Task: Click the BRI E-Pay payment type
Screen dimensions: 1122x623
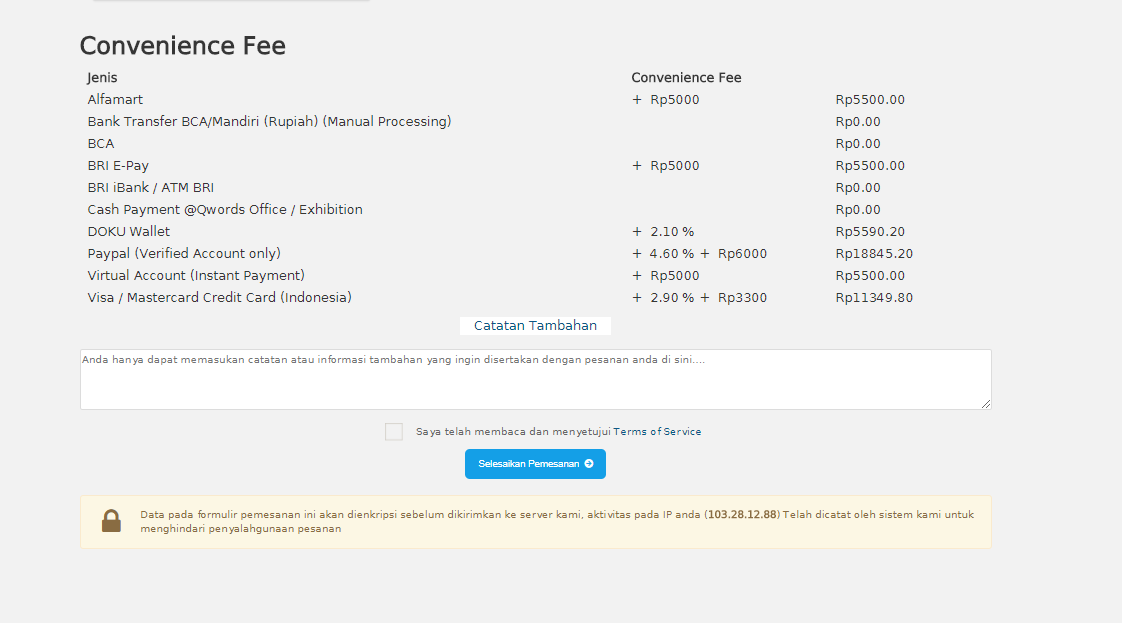Action: (x=118, y=166)
